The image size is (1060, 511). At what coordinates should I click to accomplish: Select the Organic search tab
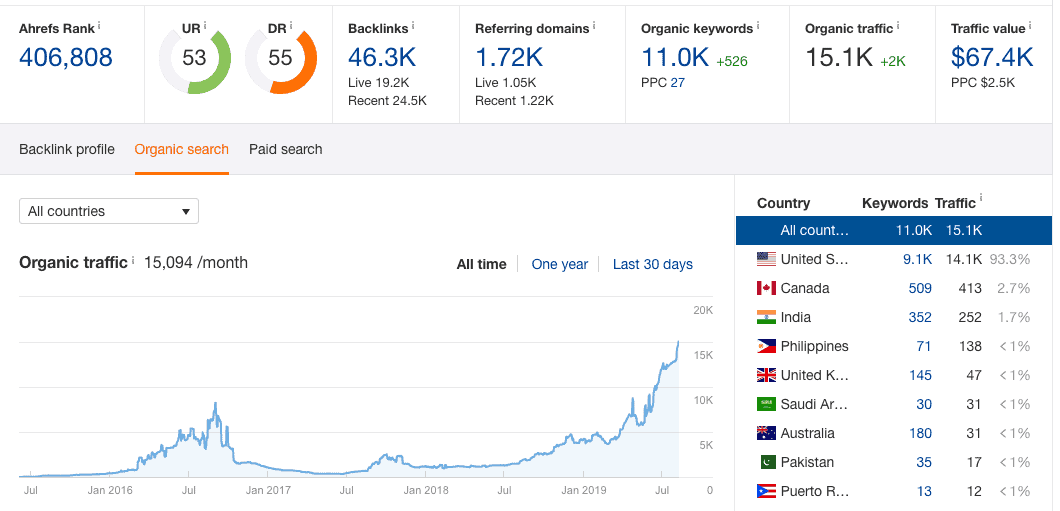[x=181, y=149]
